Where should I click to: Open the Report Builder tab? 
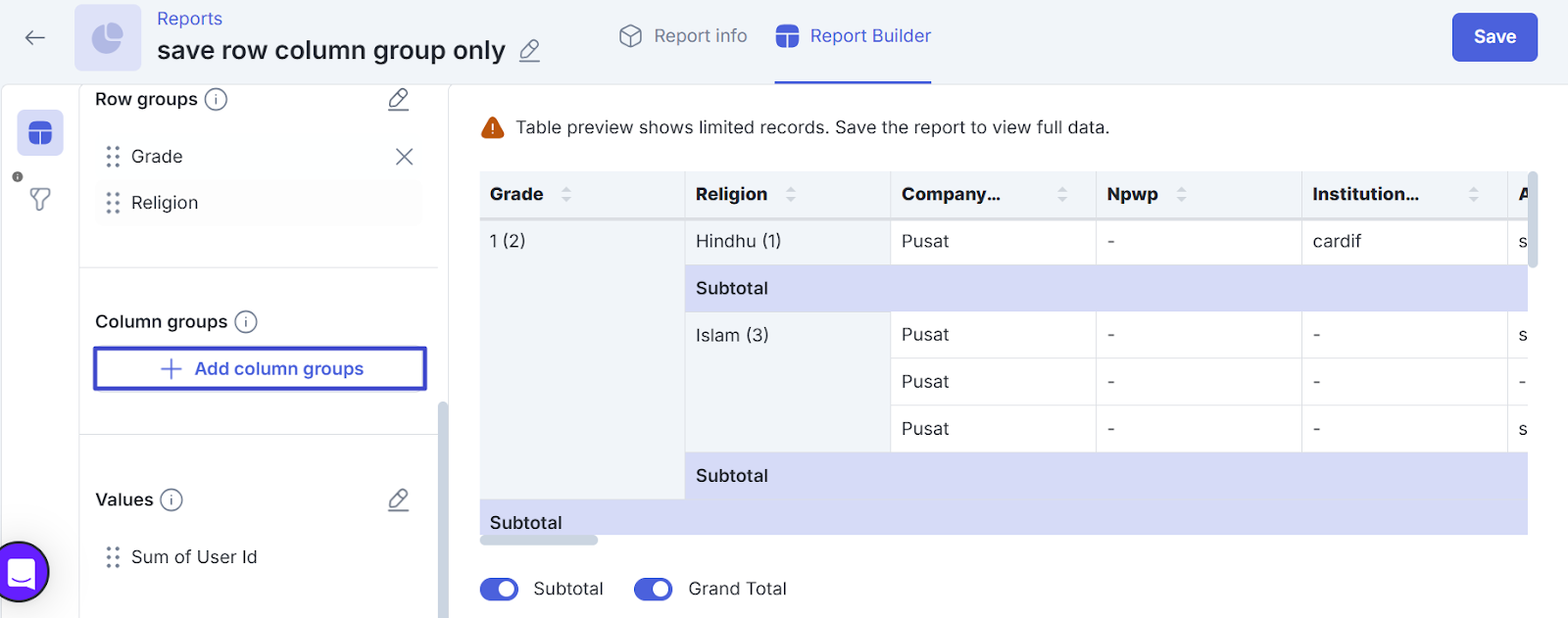pos(853,36)
